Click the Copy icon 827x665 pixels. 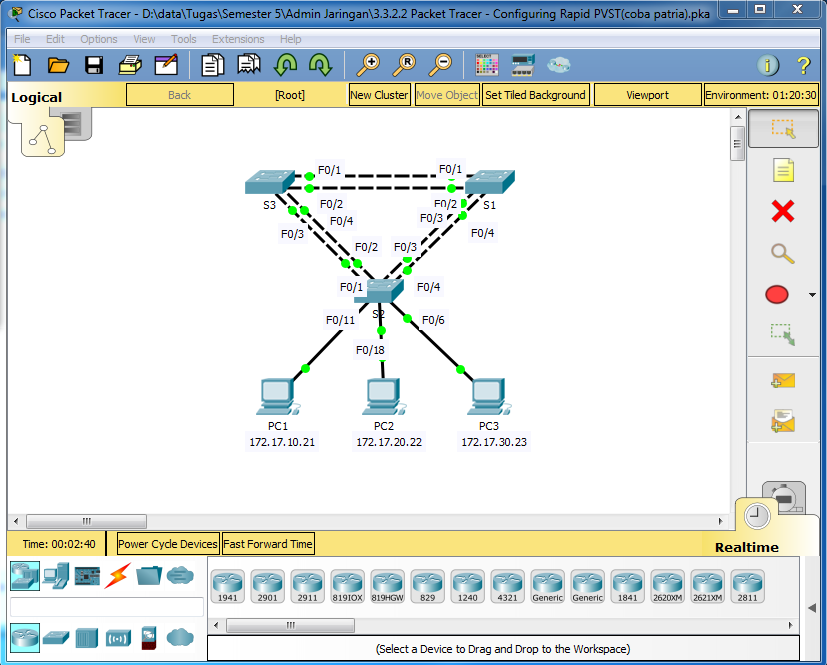click(x=213, y=65)
